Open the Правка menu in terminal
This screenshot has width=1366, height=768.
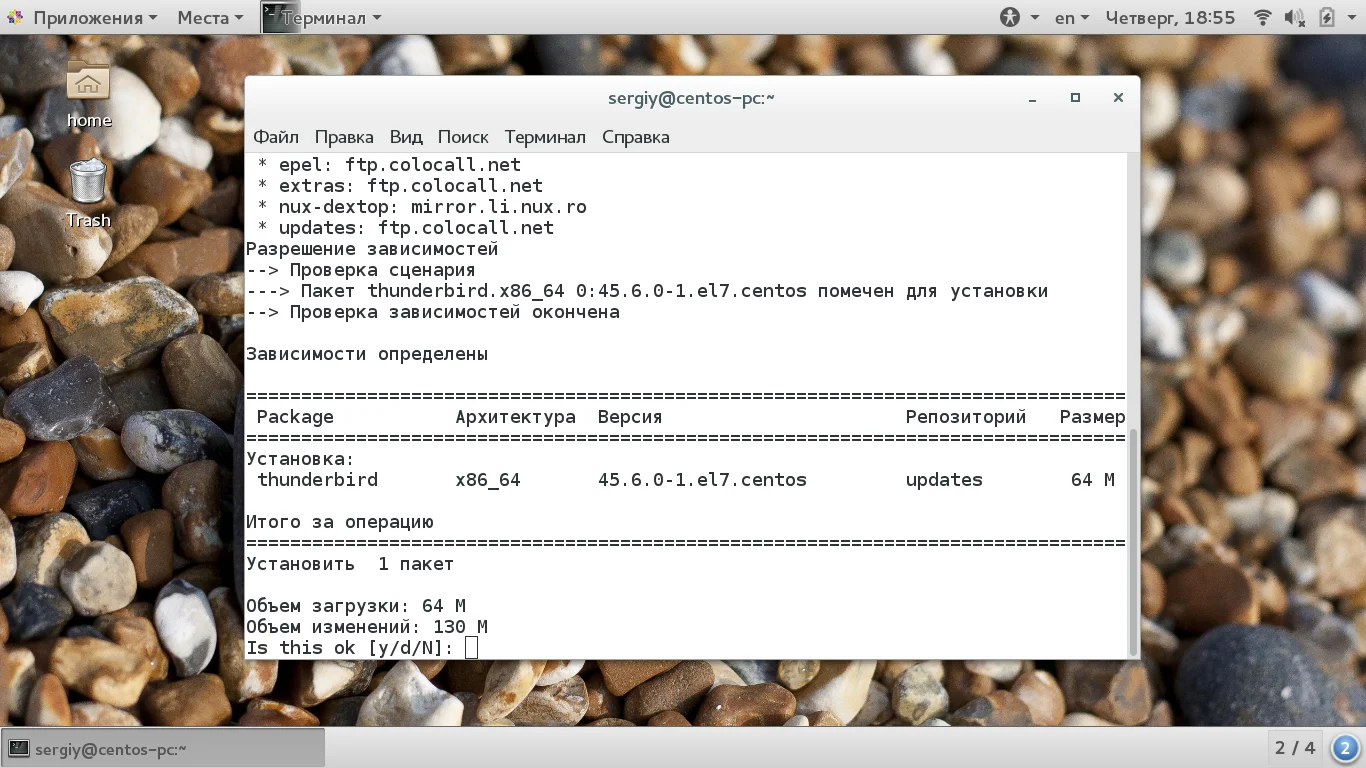[x=344, y=137]
